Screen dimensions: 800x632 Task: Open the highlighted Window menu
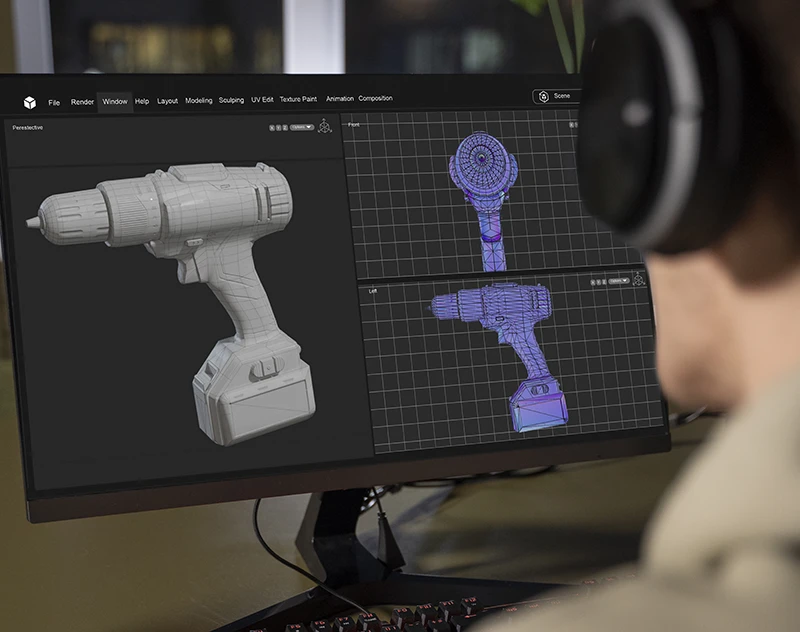point(115,102)
